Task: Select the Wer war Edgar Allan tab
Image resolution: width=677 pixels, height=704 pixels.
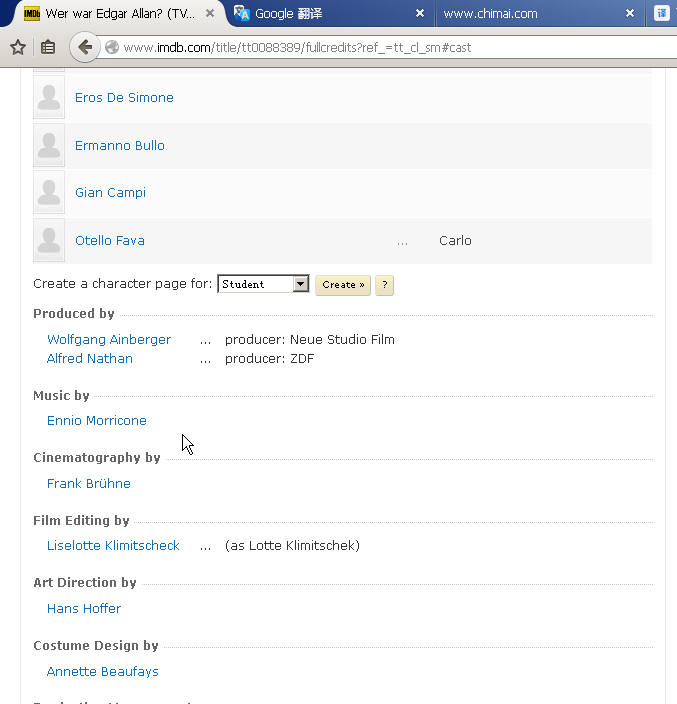Action: [119, 13]
